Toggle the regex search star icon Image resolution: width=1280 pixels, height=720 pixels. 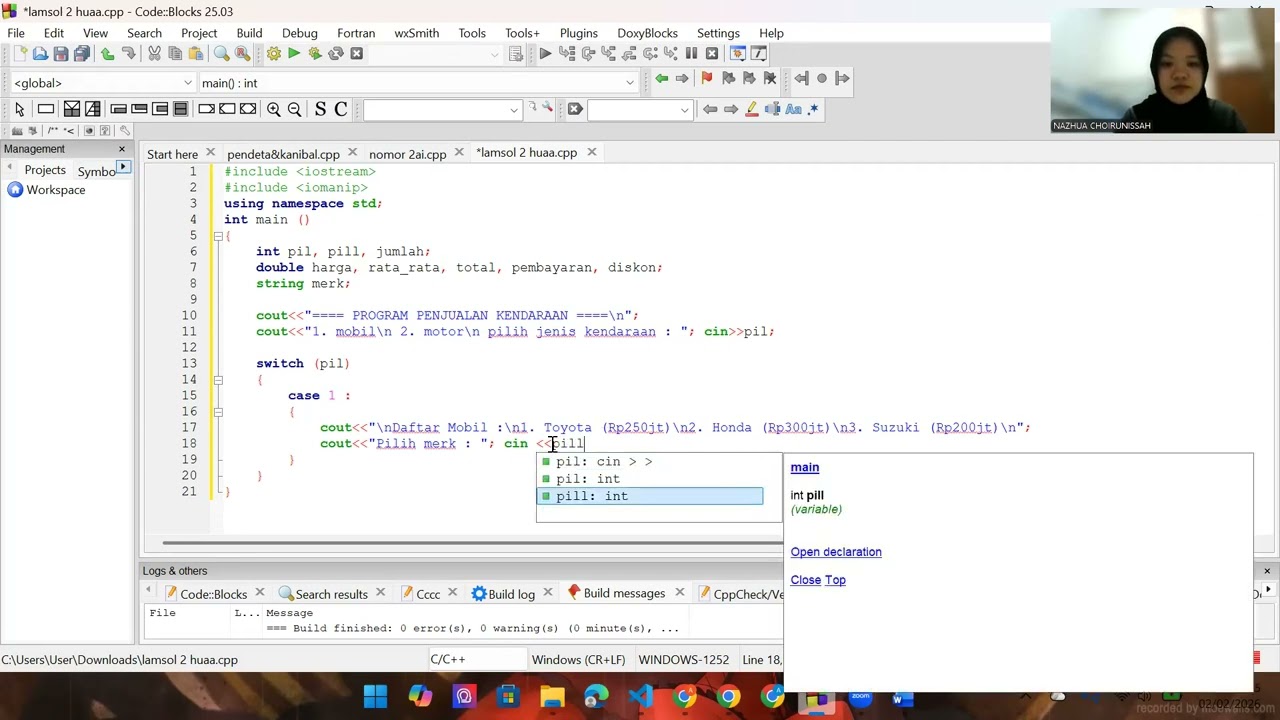coord(813,109)
